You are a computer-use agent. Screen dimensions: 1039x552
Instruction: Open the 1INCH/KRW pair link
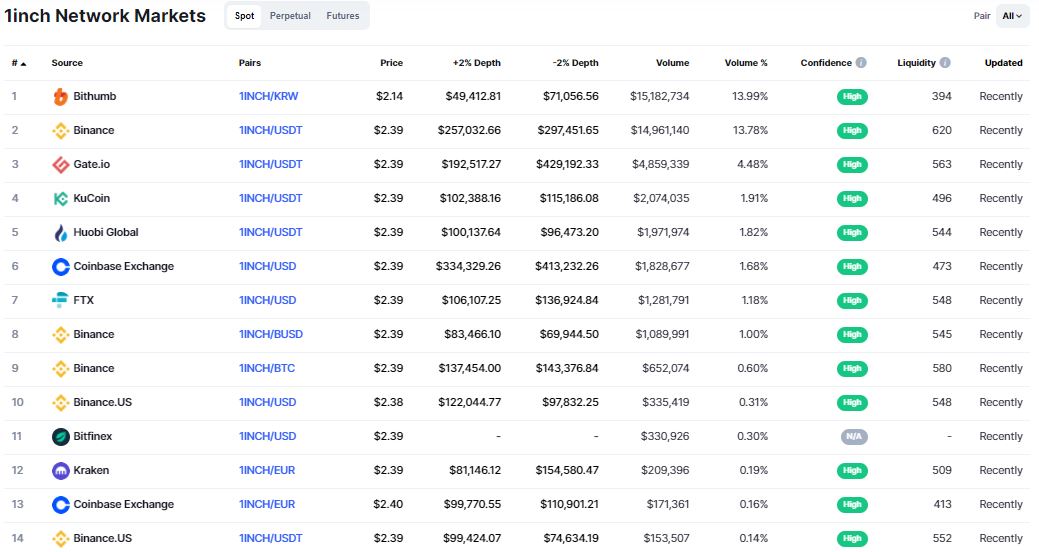coord(268,96)
